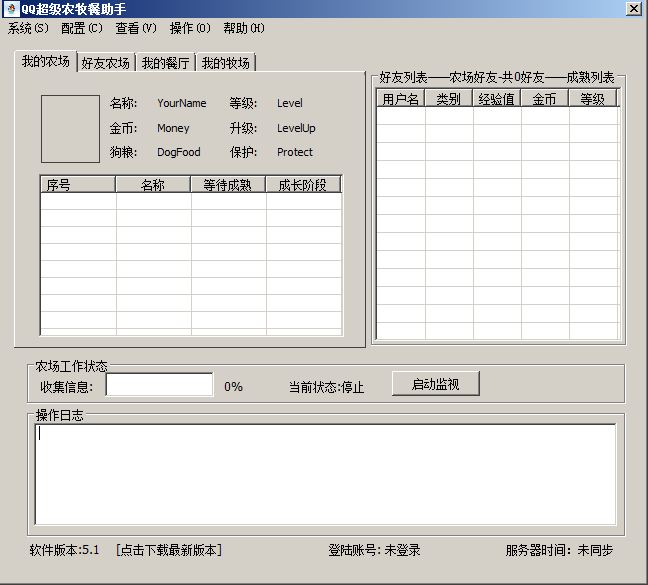The width and height of the screenshot is (648, 585).
Task: Click the Protect value text
Action: (295, 152)
